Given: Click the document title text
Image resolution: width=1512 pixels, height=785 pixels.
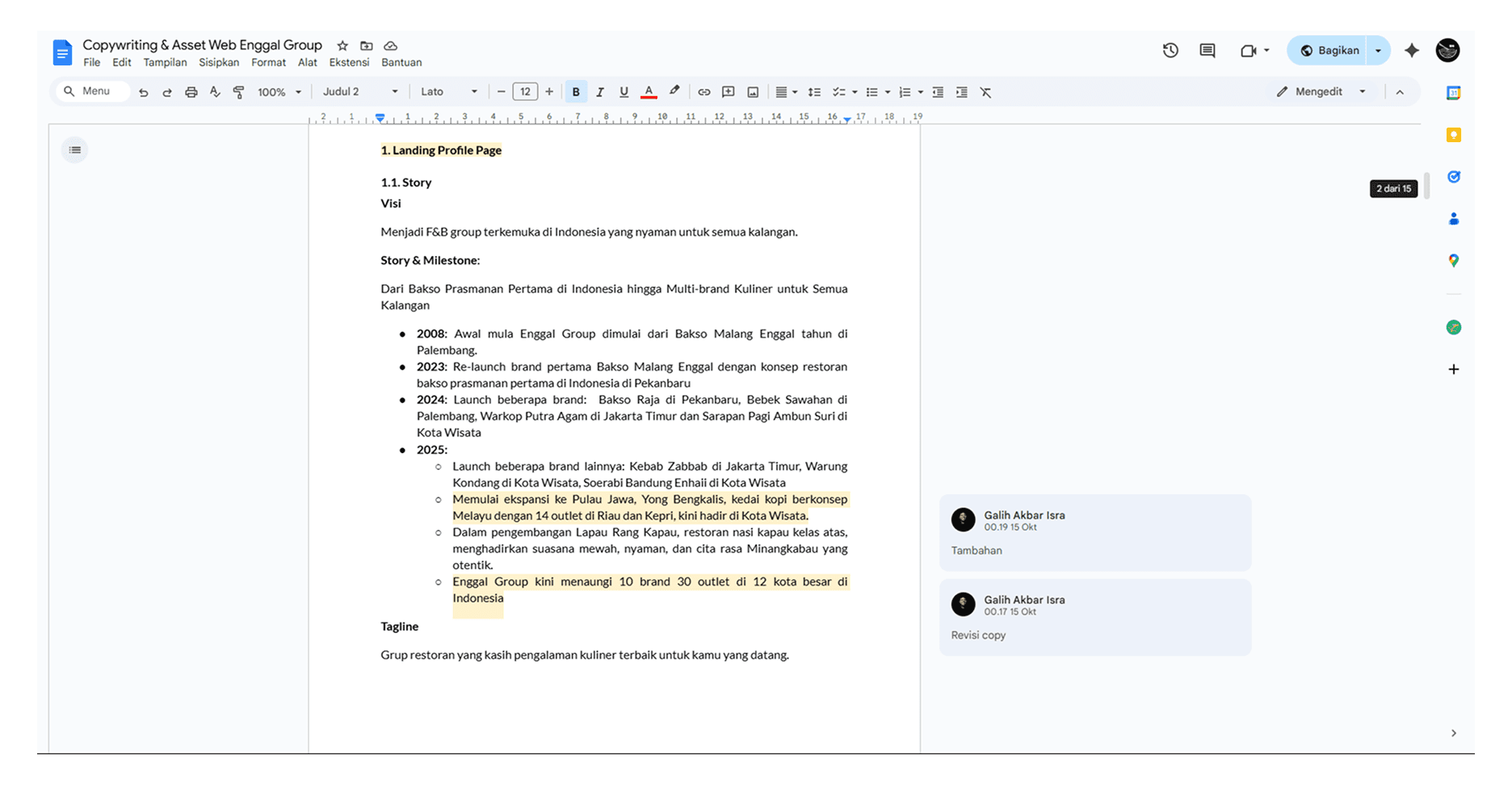Looking at the screenshot, I should [202, 45].
